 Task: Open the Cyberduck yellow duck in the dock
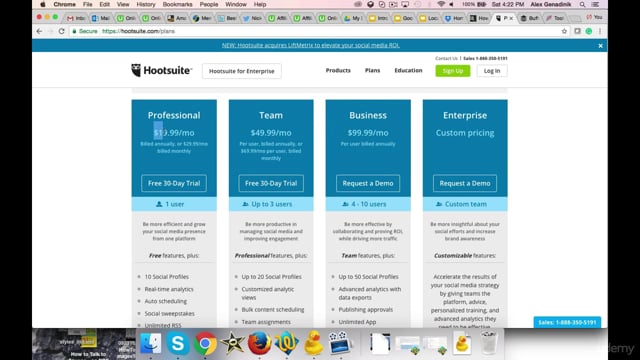(313, 343)
